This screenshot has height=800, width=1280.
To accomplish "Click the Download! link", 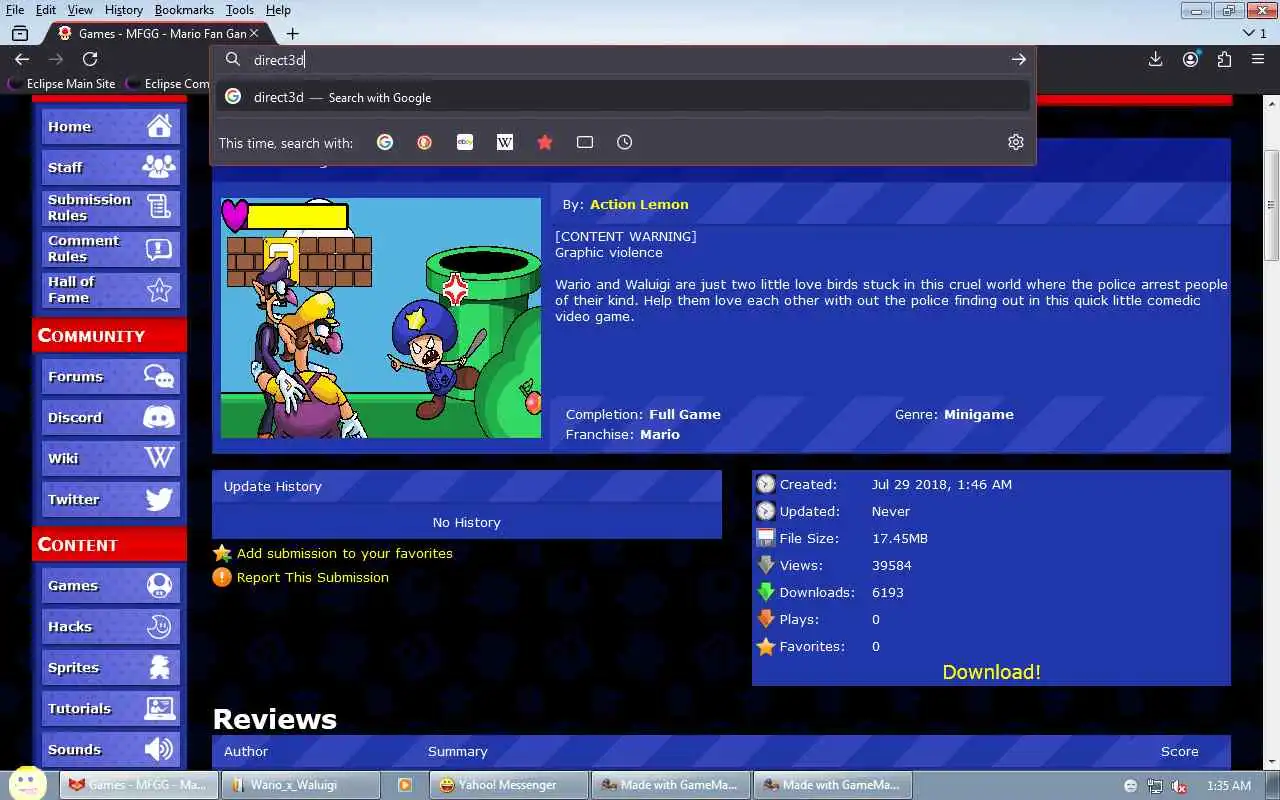I will click(x=991, y=672).
